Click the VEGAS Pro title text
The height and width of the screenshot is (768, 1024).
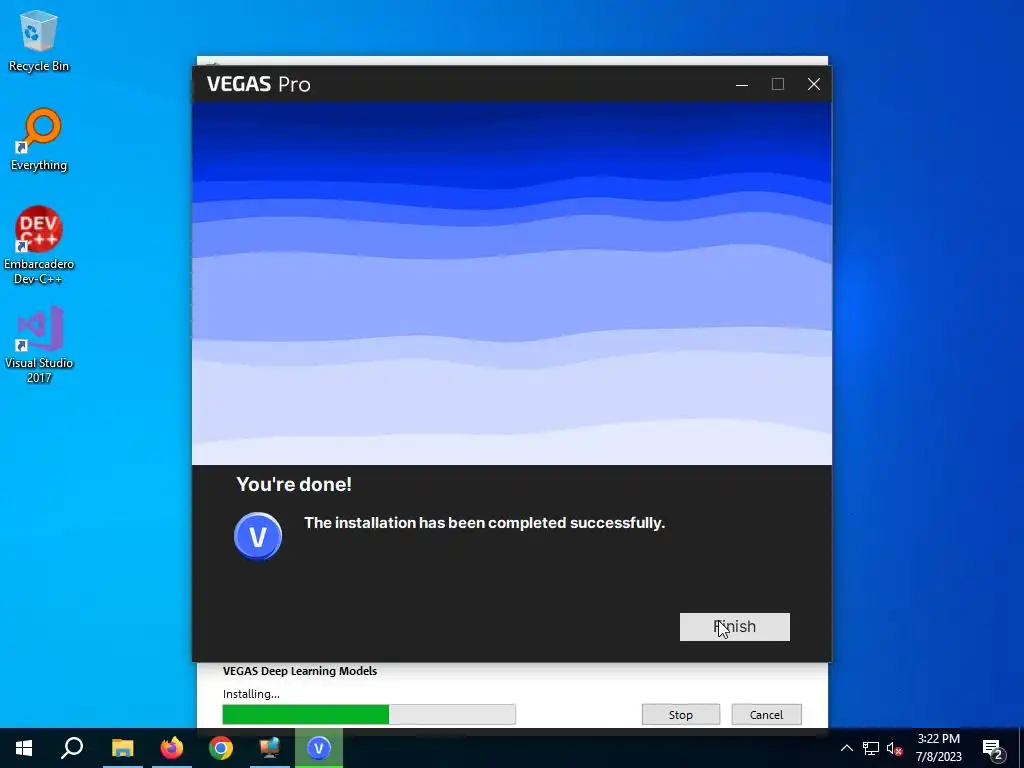click(x=259, y=84)
